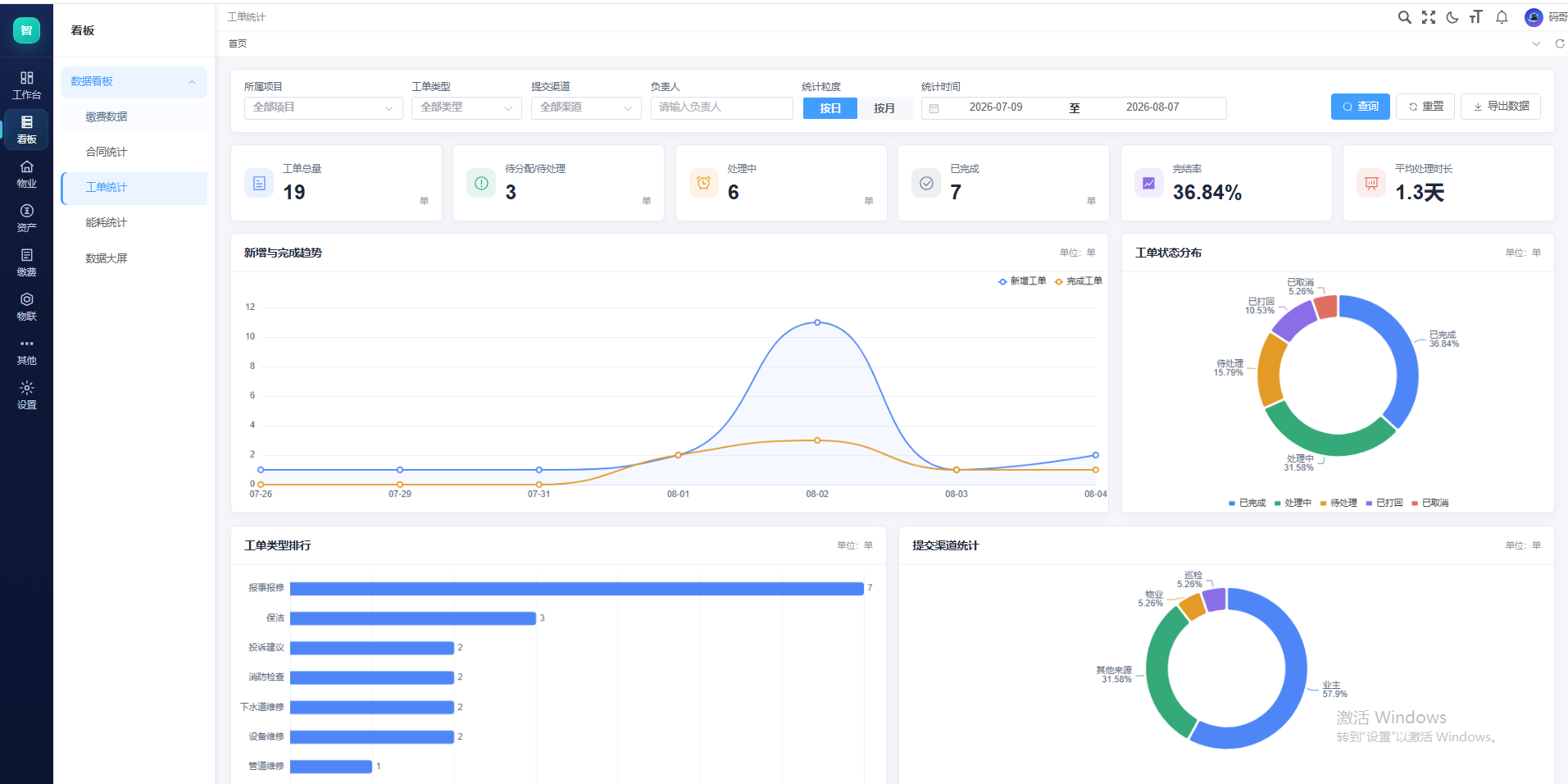Click the 工单总量 card document icon
The width and height of the screenshot is (1568, 784).
click(x=259, y=183)
